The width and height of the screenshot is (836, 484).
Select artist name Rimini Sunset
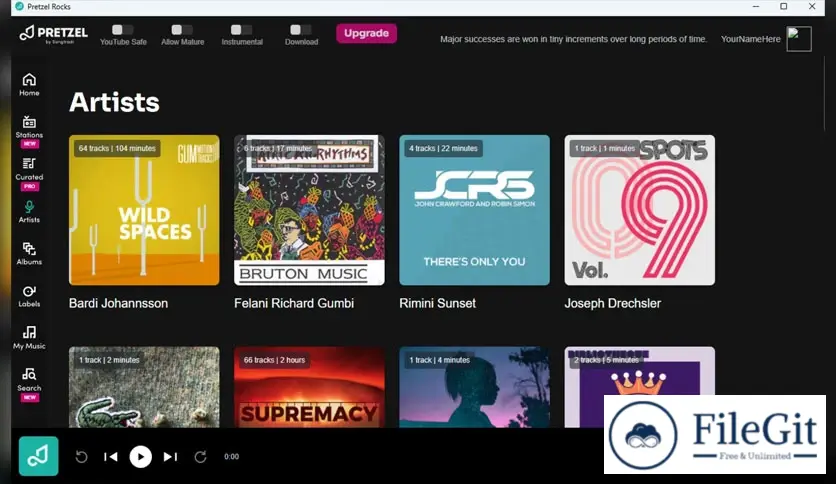tap(438, 303)
